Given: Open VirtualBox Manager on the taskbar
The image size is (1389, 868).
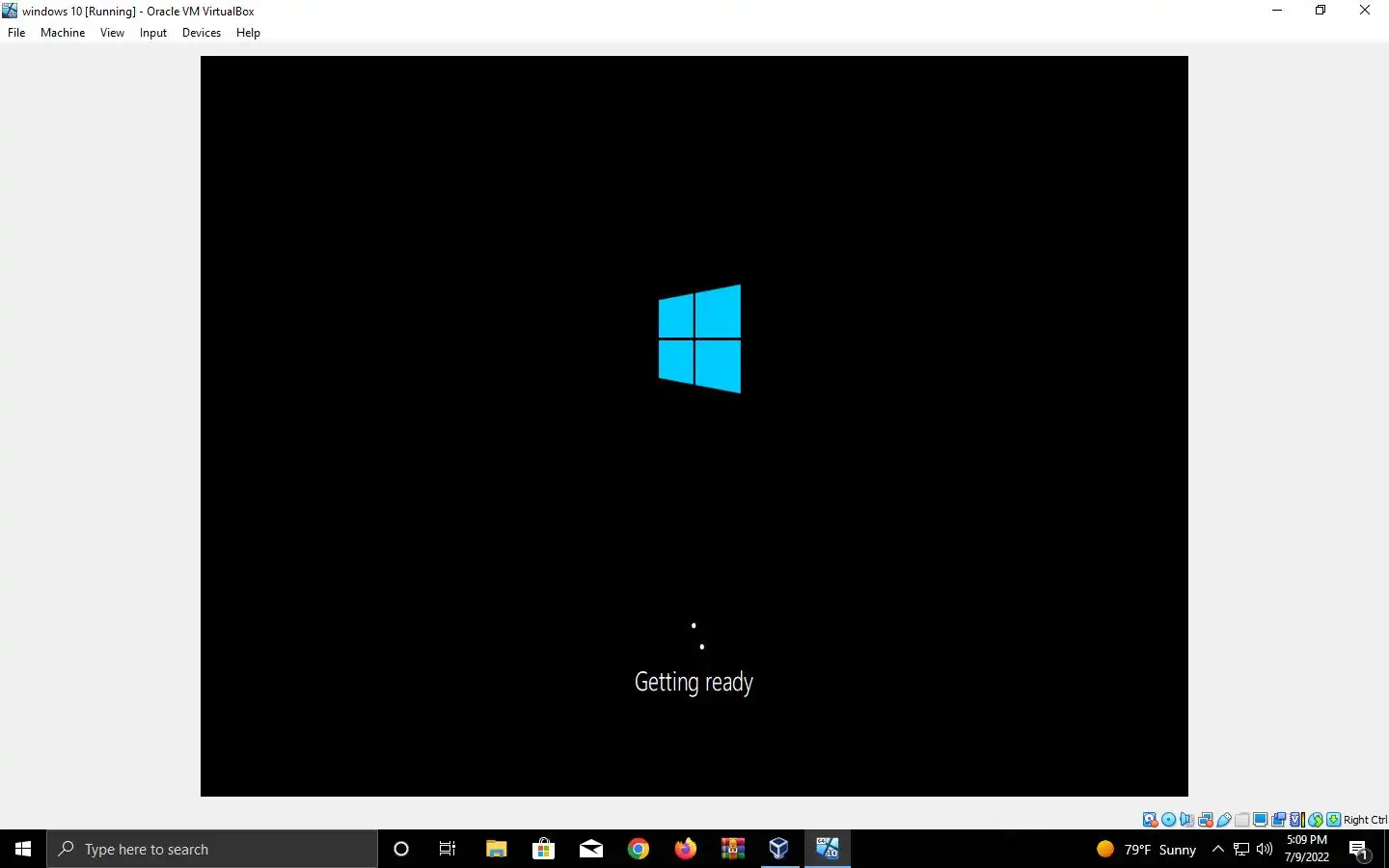Looking at the screenshot, I should point(779,849).
